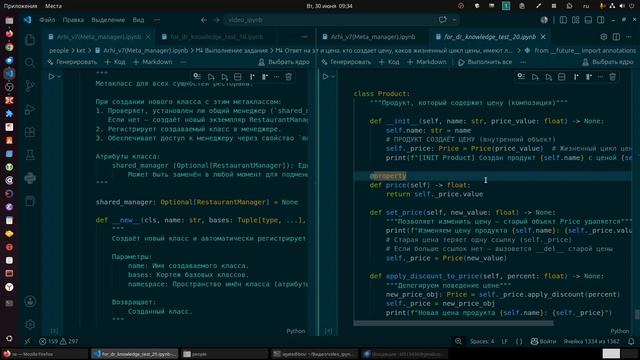
Task: Split the right notebook cell
Action: coord(562,77)
